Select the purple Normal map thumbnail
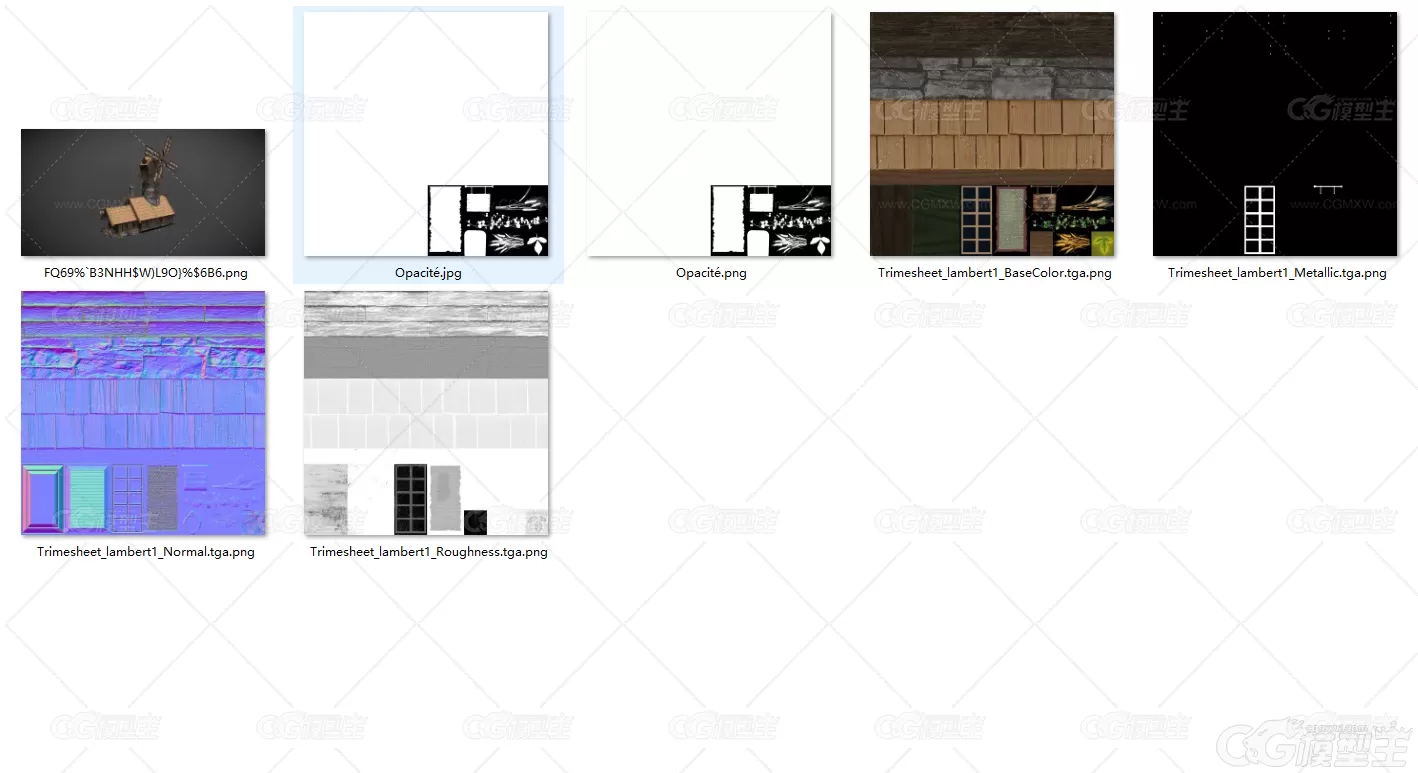This screenshot has width=1418, height=773. 143,413
